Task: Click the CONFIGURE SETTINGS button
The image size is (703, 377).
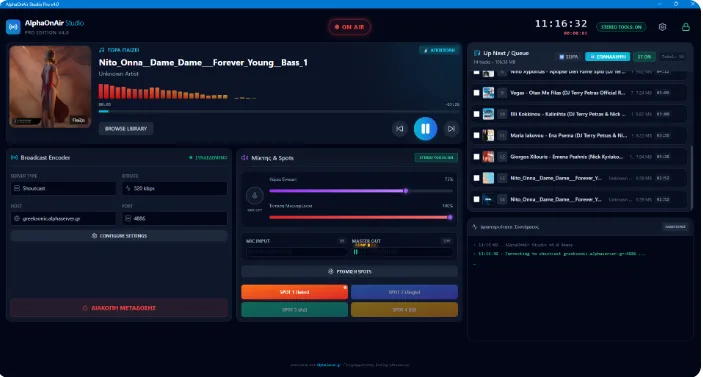Action: (x=119, y=236)
